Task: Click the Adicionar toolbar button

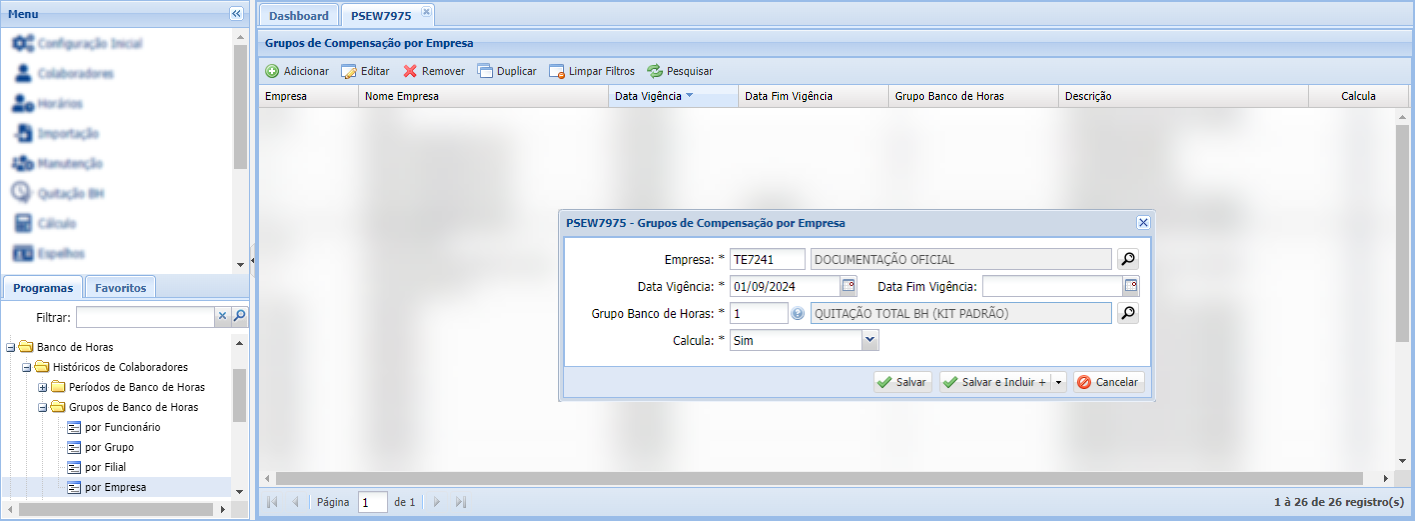Action: (x=297, y=71)
